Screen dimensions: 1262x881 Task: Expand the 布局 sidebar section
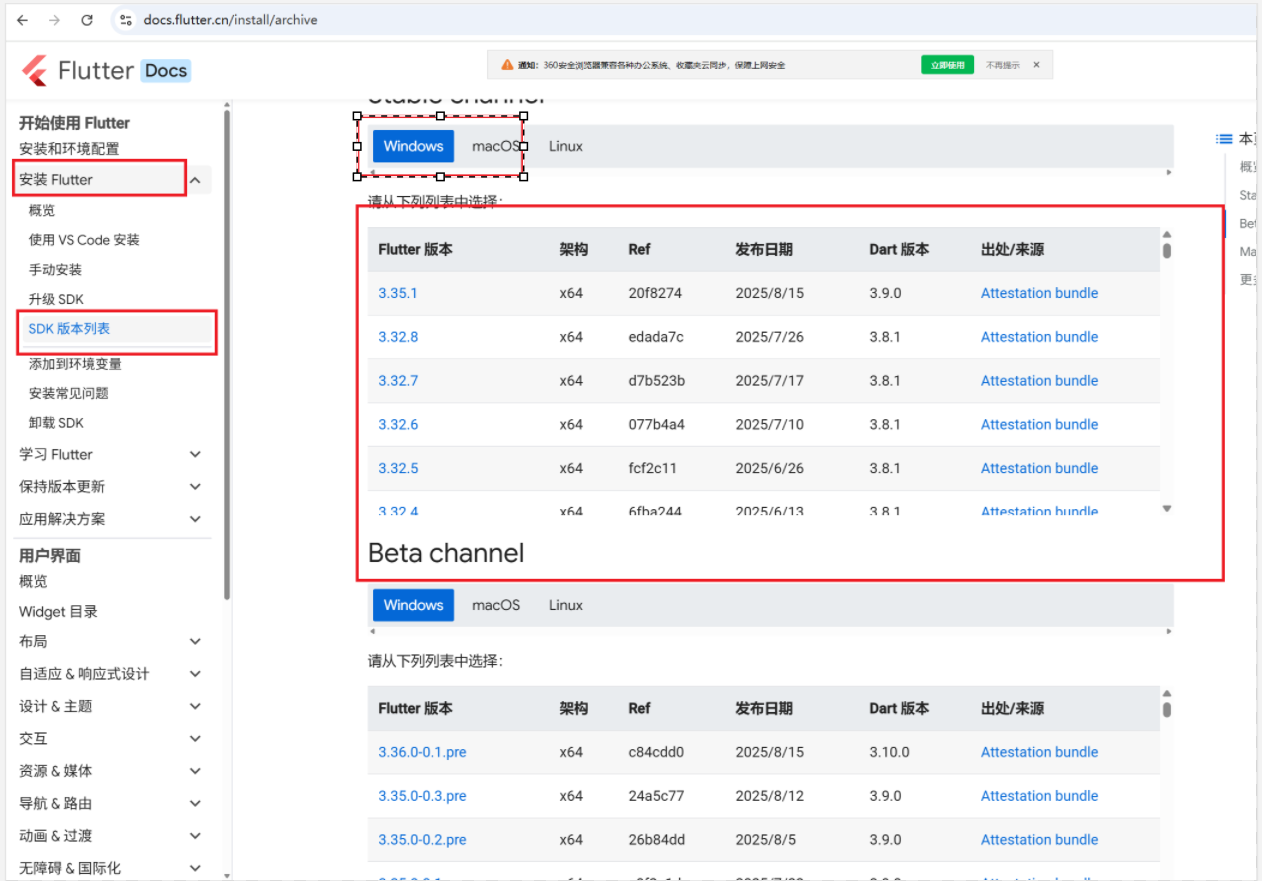[x=195, y=641]
